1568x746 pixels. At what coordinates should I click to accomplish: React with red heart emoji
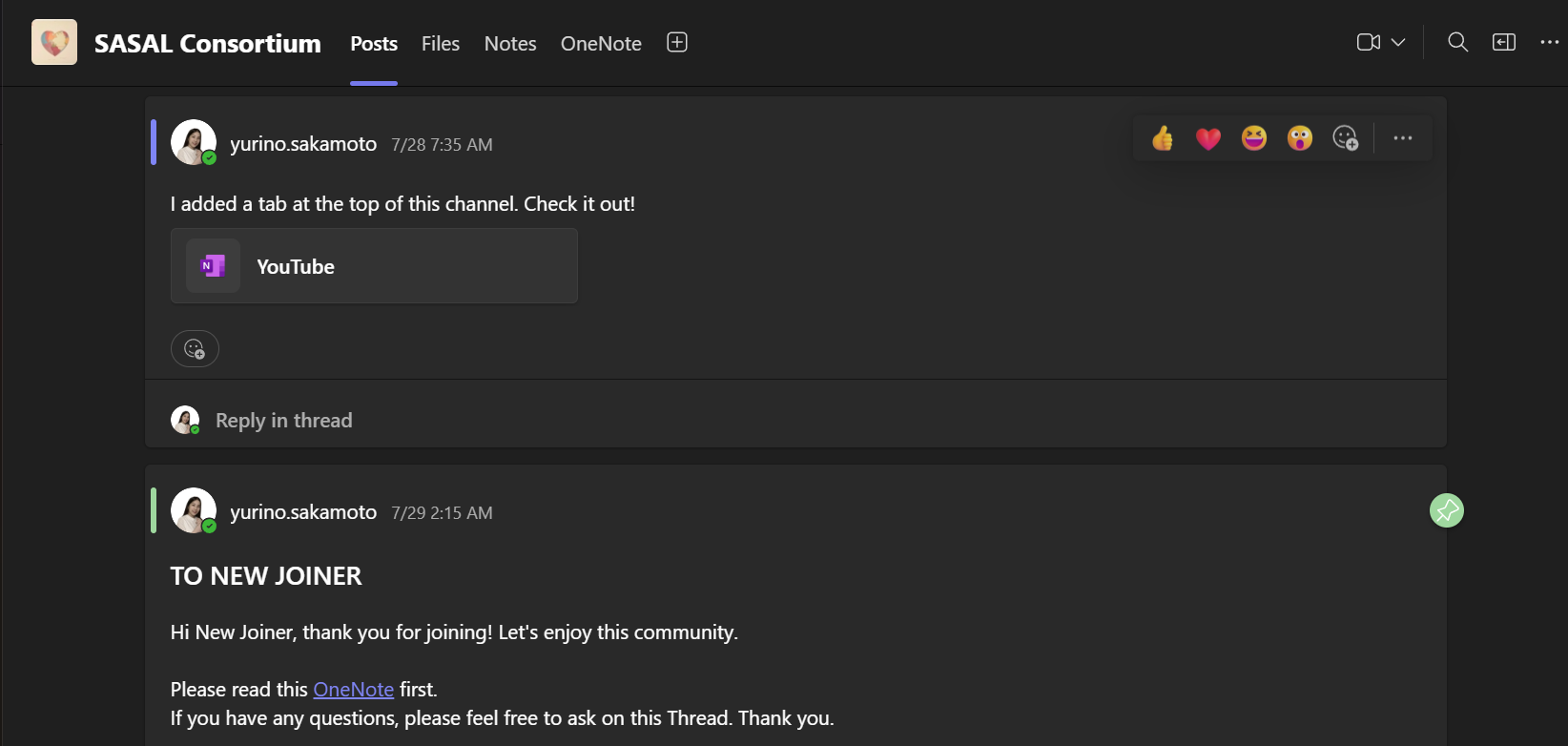pos(1208,139)
